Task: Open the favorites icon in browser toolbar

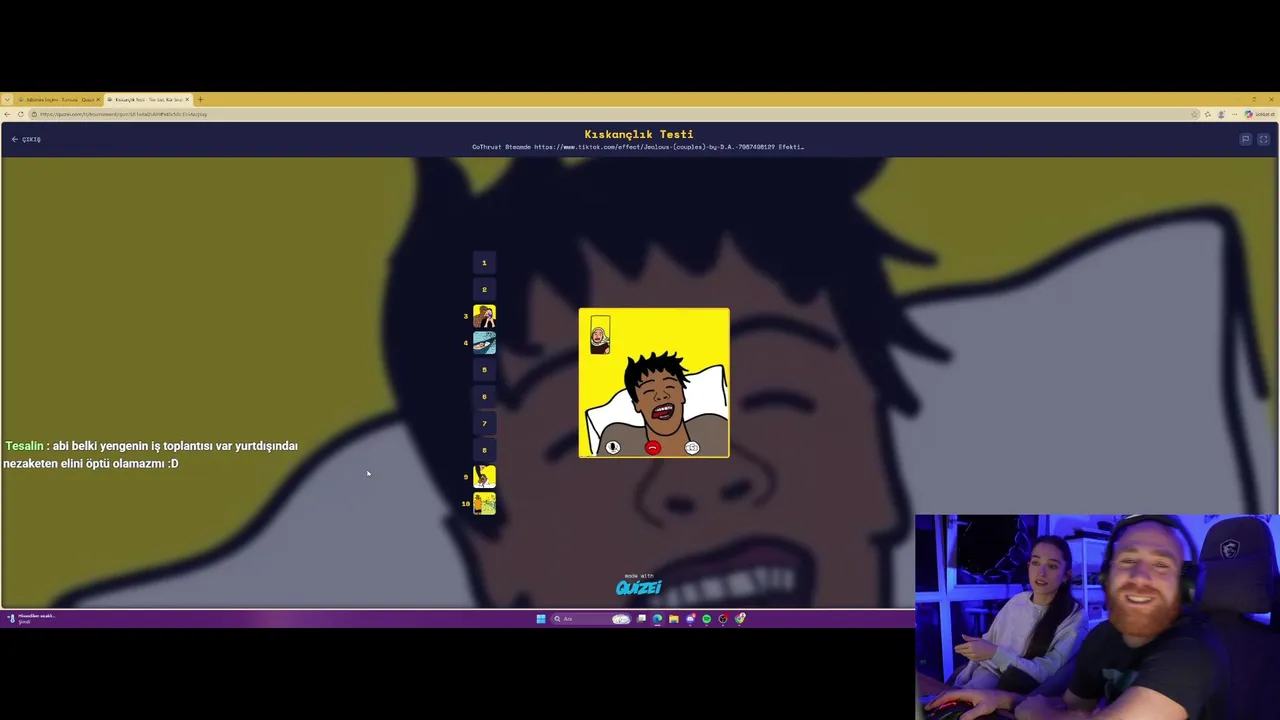Action: click(x=1208, y=114)
